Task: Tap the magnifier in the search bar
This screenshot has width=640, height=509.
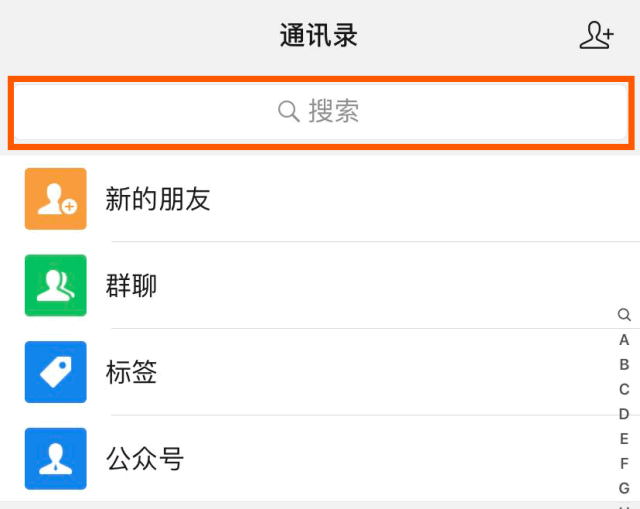Action: (x=289, y=111)
